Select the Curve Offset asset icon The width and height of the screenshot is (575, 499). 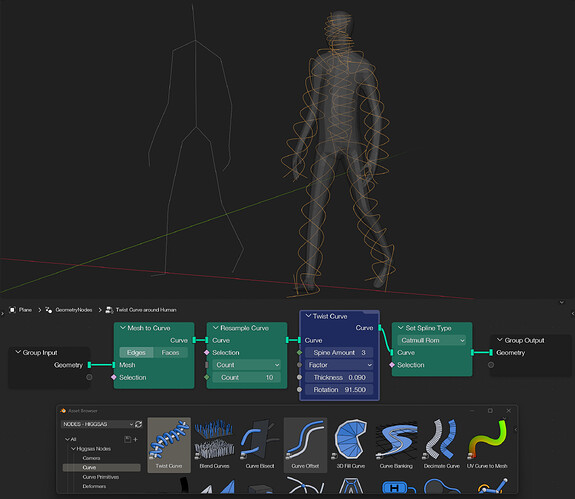coord(305,440)
